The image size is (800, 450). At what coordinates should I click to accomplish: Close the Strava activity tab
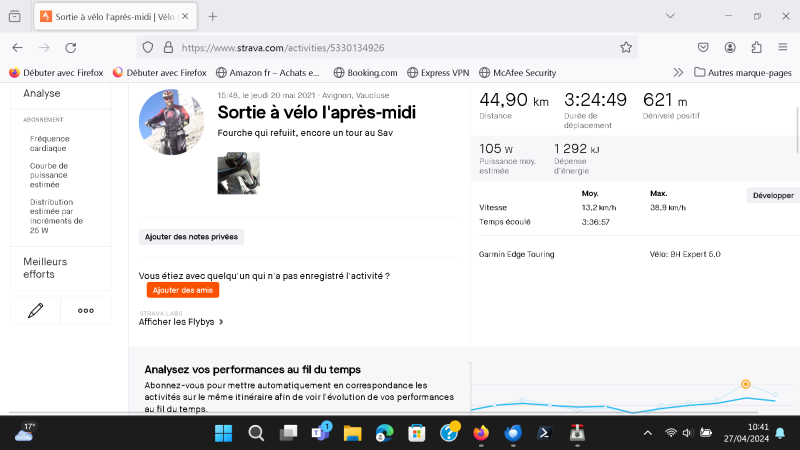pyautogui.click(x=185, y=16)
